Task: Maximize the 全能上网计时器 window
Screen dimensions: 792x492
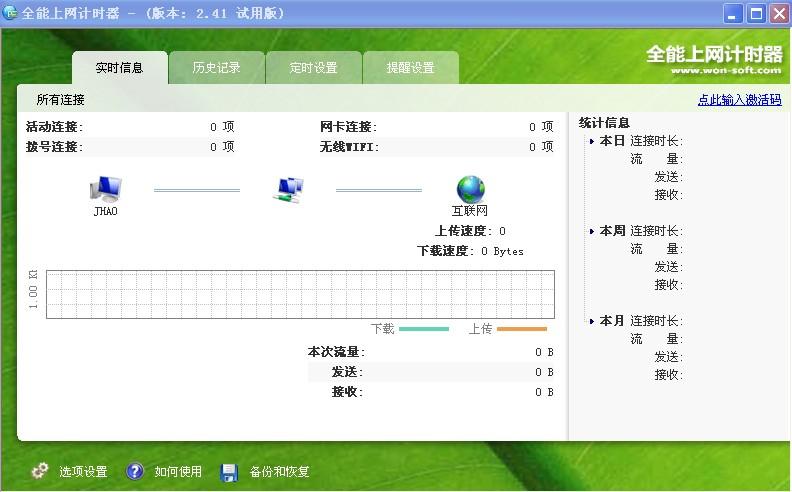Action: 757,14
